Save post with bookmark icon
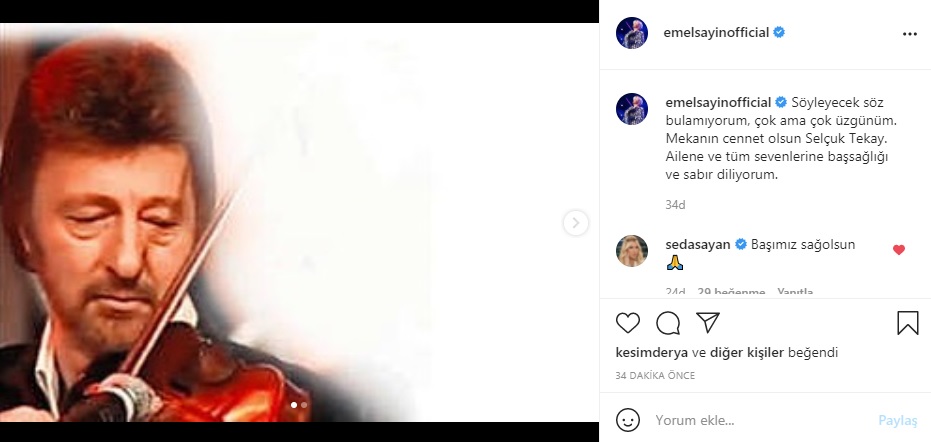Screen dimensions: 931x442 point(907,323)
